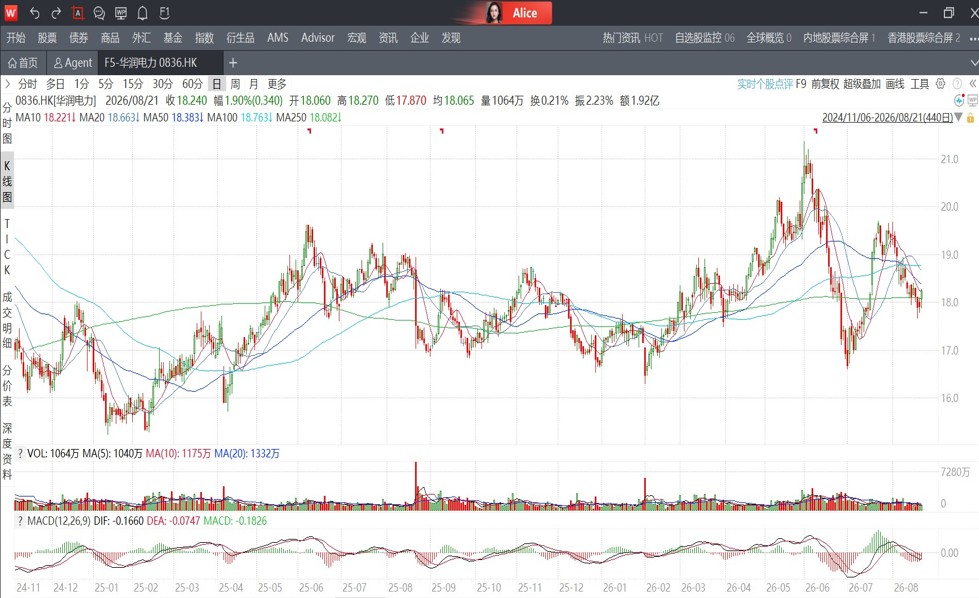The height and width of the screenshot is (598, 979).
Task: Switch to the 60分 interval
Action: point(192,84)
